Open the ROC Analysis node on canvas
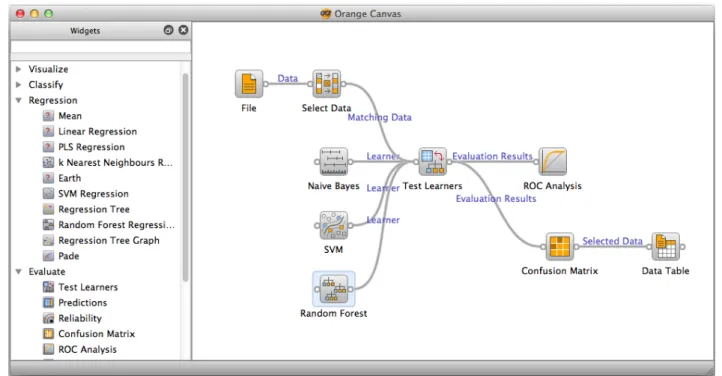The image size is (722, 376). (x=552, y=162)
